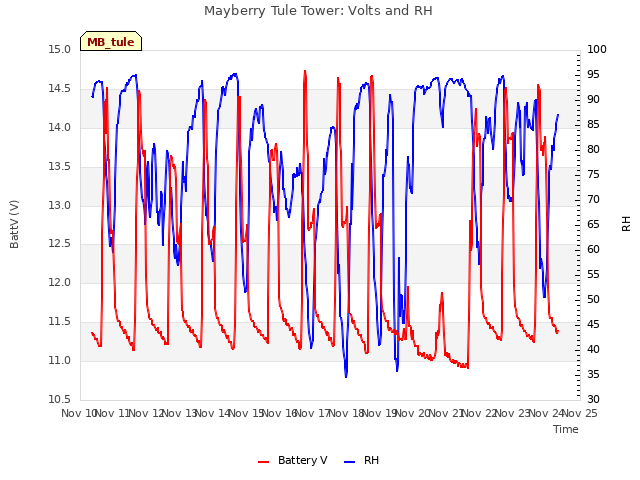This screenshot has width=640, height=480.
Task: Click the Nov 17 date tick label
Action: 312,413
